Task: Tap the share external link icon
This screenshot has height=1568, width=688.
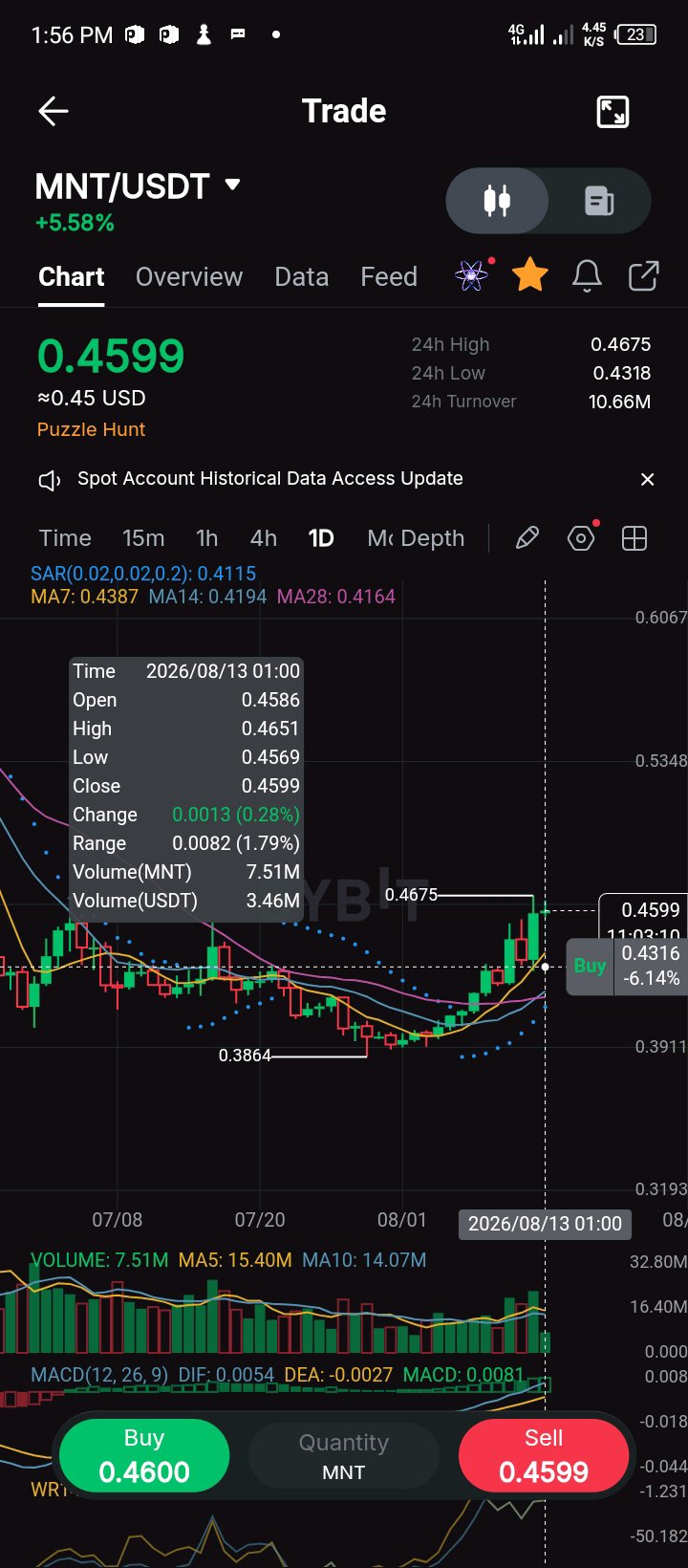Action: coord(643,276)
